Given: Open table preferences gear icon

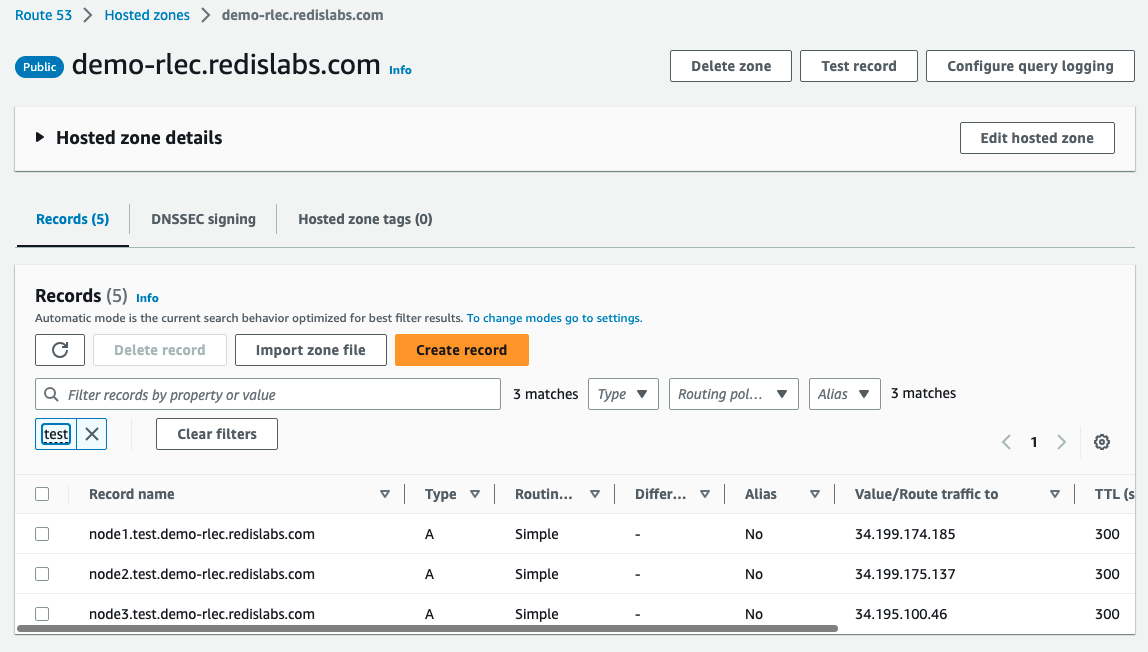Looking at the screenshot, I should tap(1102, 442).
